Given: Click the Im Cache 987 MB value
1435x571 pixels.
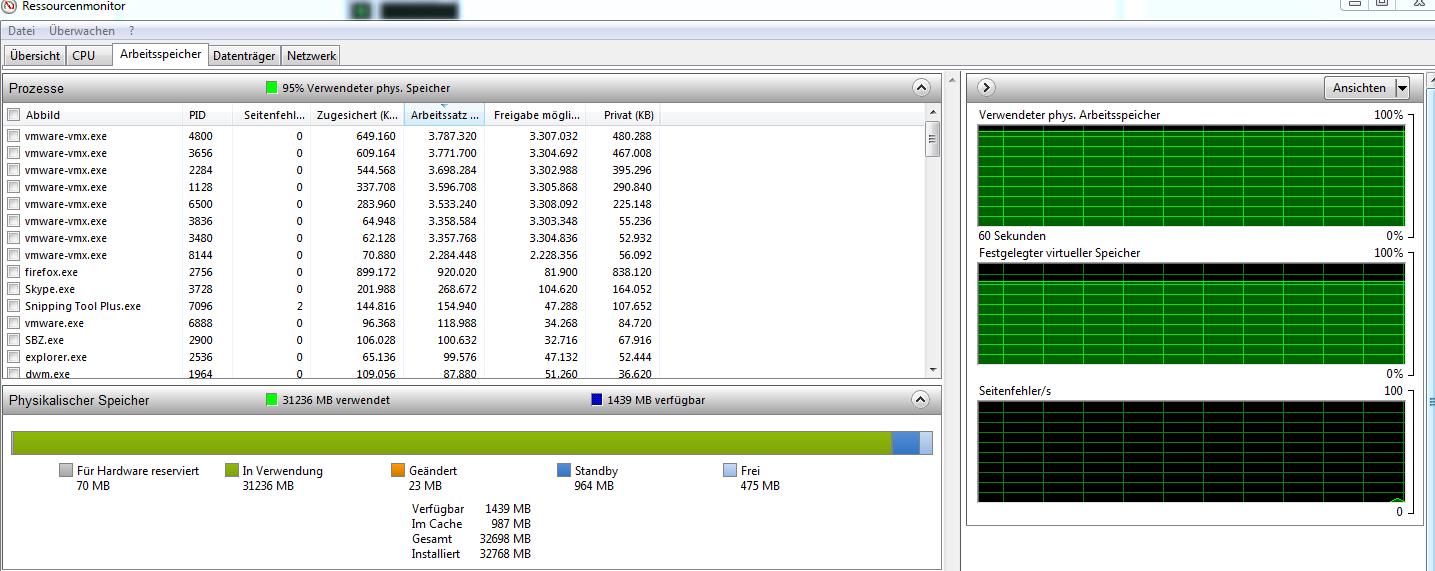Looking at the screenshot, I should pos(511,524).
